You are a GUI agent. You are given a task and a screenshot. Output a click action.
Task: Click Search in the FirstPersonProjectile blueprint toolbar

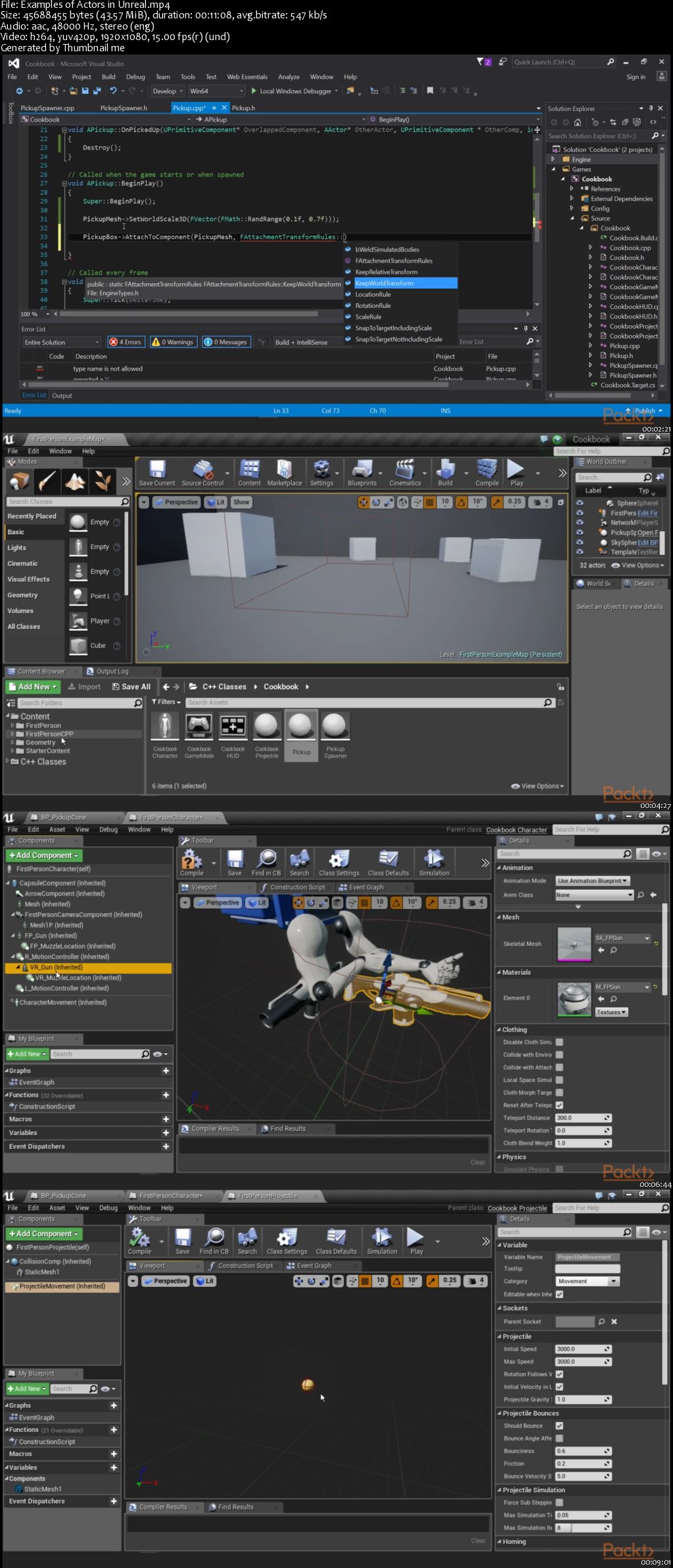(x=247, y=1241)
